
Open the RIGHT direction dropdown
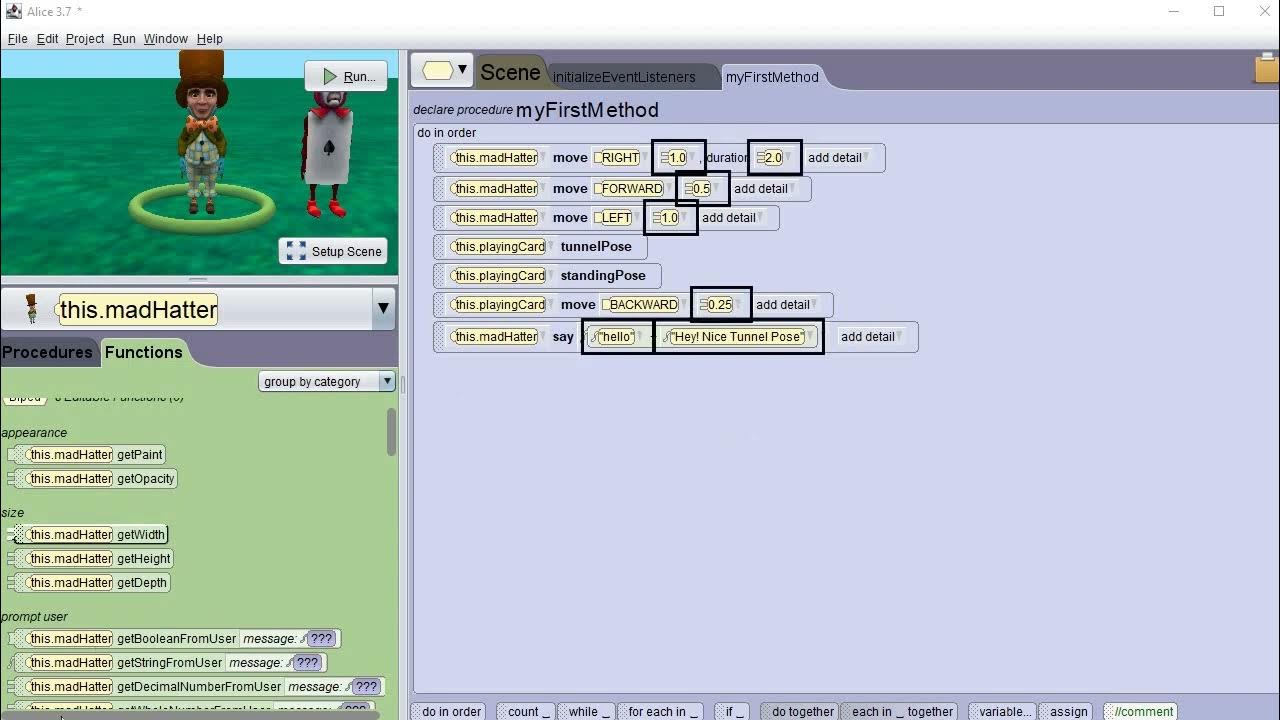click(620, 157)
